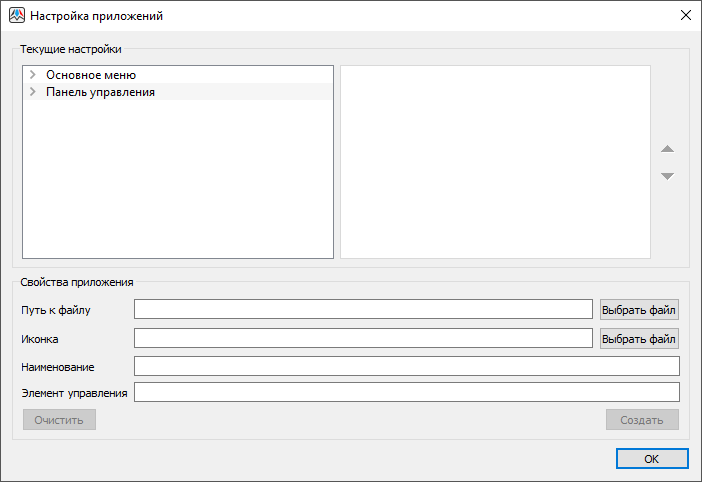Click the Наименование input field
The width and height of the screenshot is (702, 482).
tap(406, 366)
